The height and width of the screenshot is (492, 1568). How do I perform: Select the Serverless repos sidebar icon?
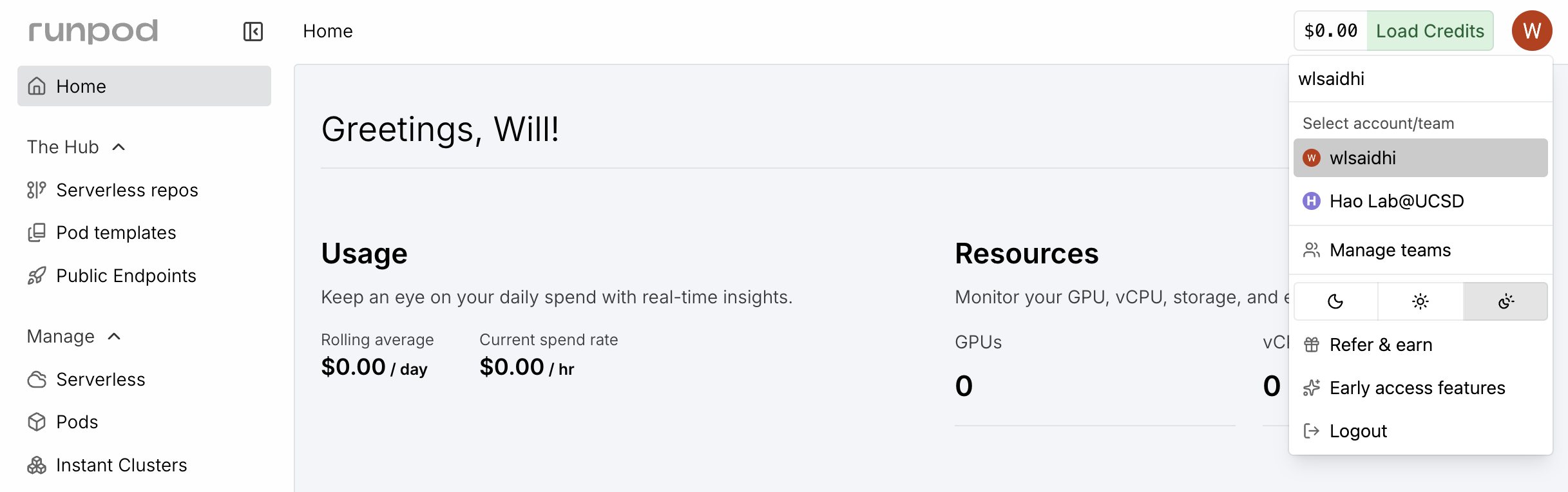[37, 190]
